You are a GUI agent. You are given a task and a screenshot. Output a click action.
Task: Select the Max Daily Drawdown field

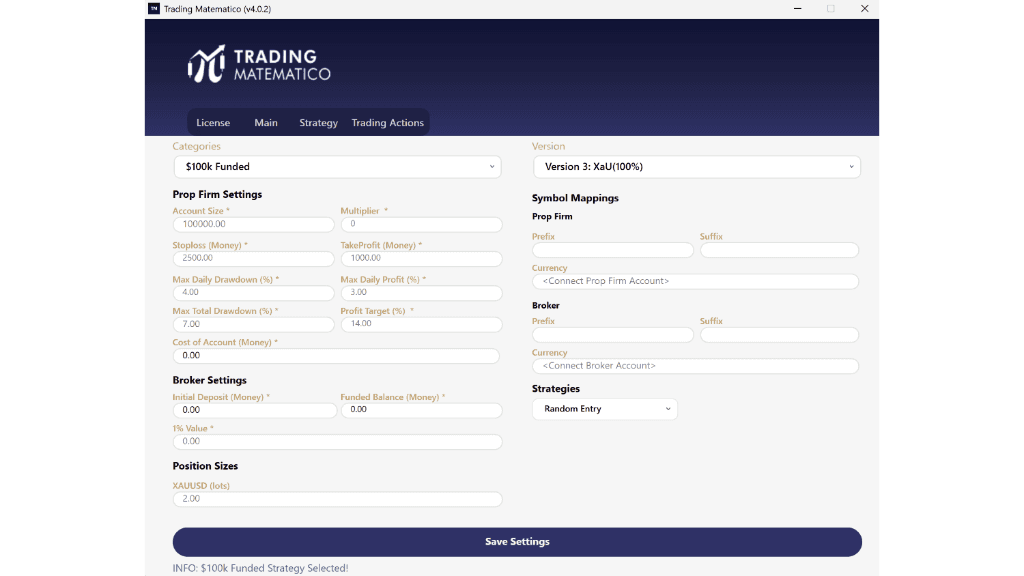253,293
